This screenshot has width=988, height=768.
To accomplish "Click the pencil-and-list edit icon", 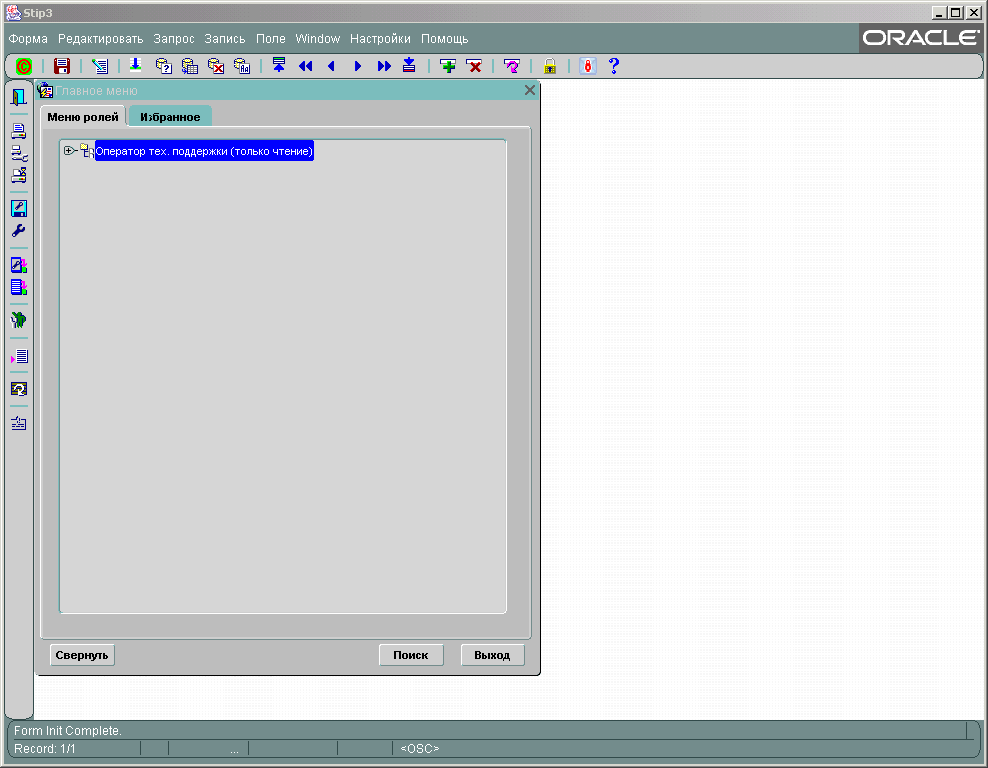I will tap(100, 66).
